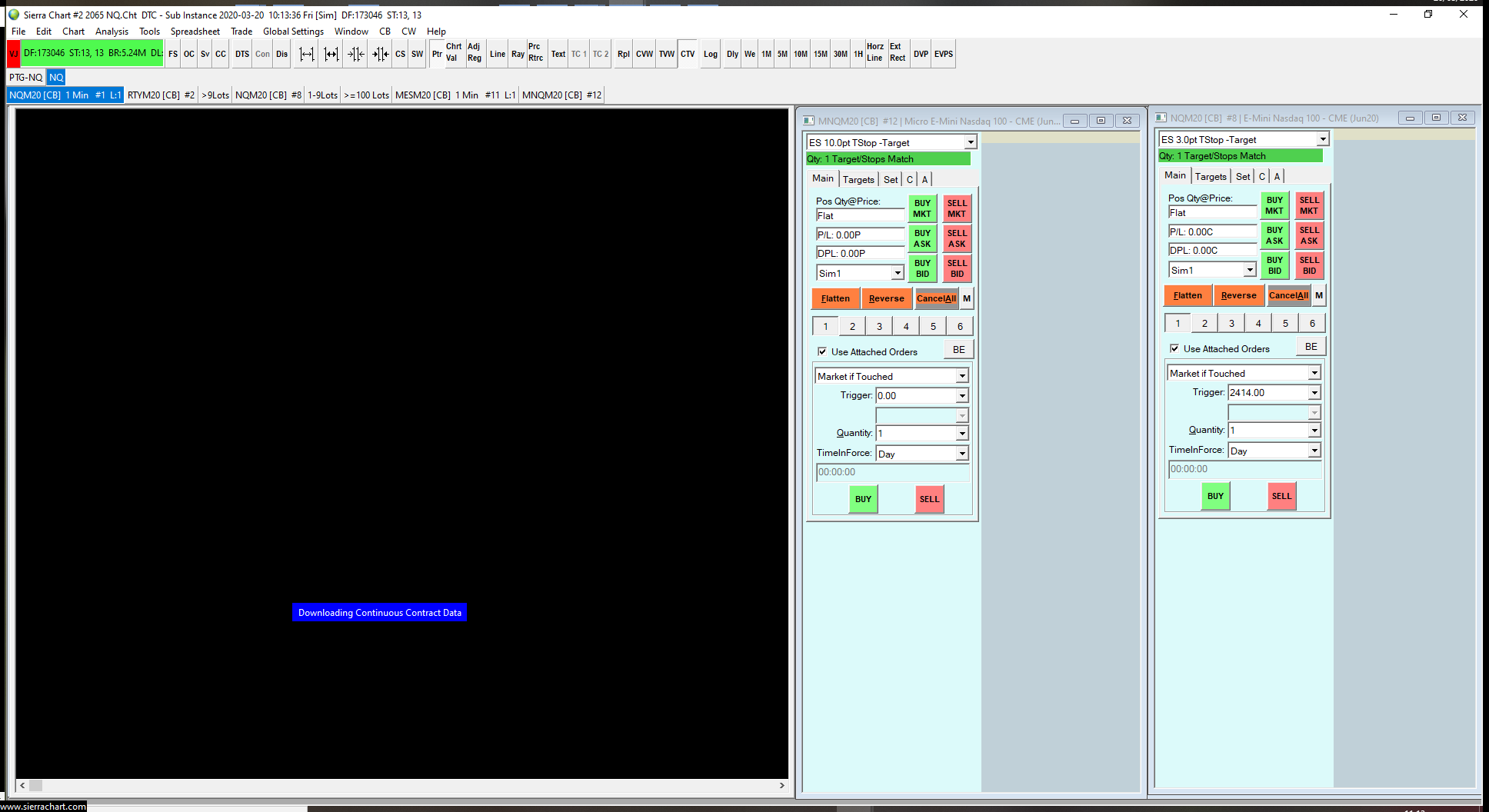Click the chart horizontal scrollbar thumb
This screenshot has height=812, width=1489.
35,785
